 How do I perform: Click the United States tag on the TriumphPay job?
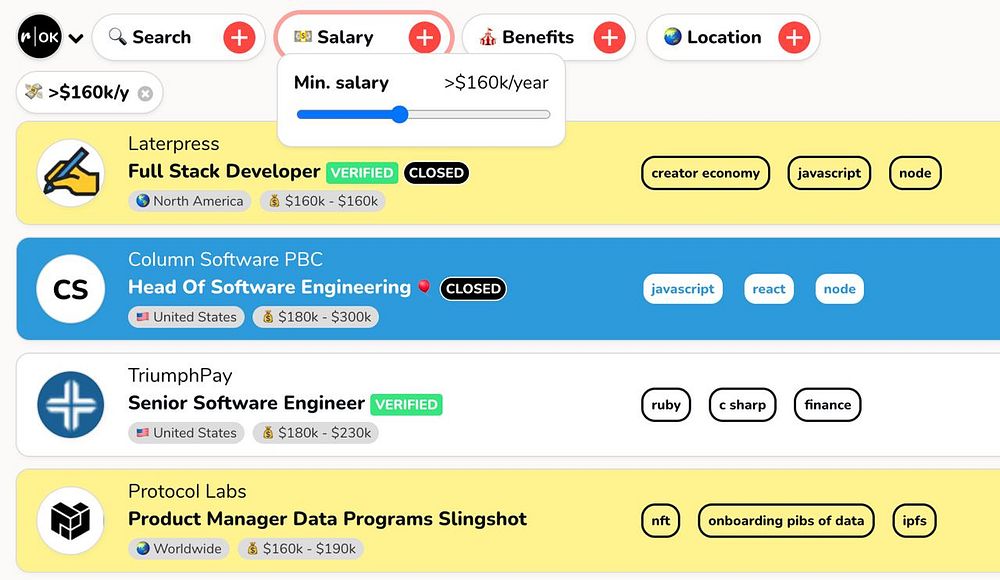pyautogui.click(x=186, y=433)
